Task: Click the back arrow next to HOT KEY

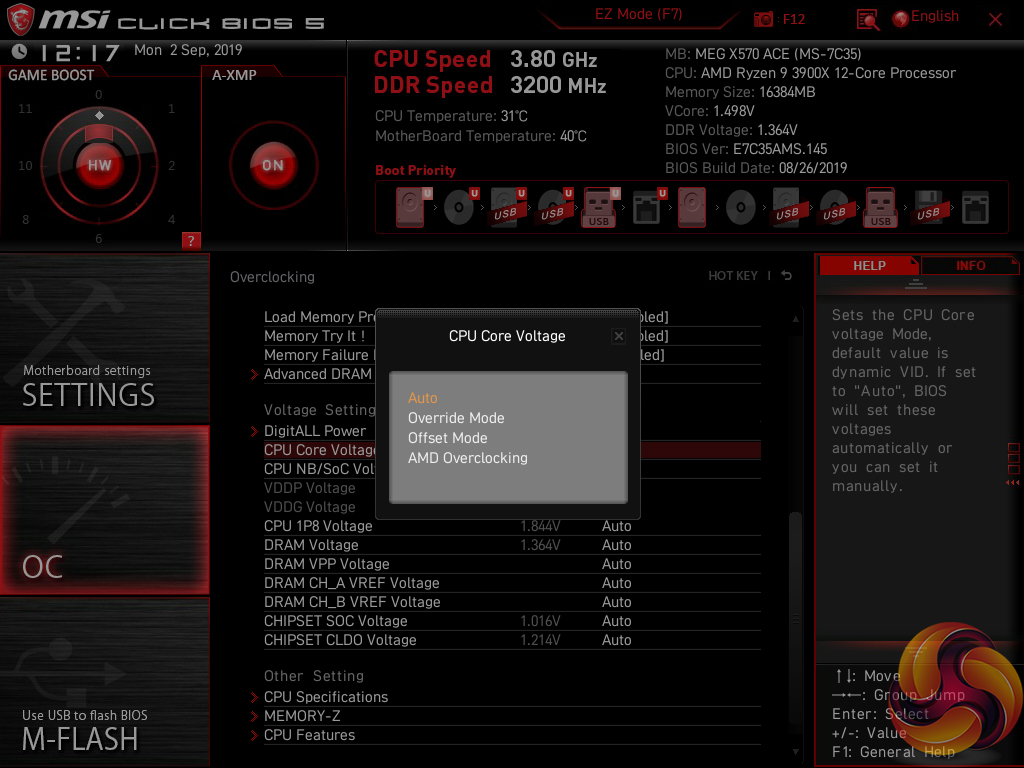Action: tap(787, 276)
